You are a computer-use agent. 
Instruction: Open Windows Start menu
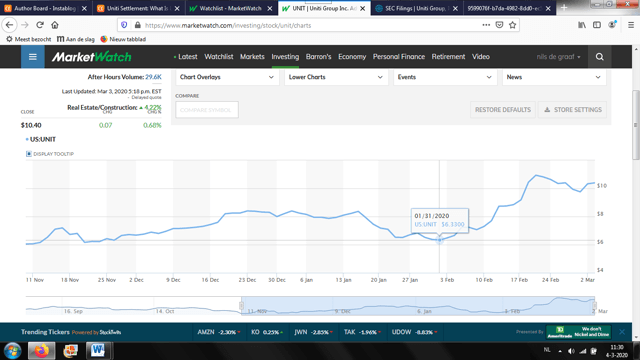(x=13, y=351)
